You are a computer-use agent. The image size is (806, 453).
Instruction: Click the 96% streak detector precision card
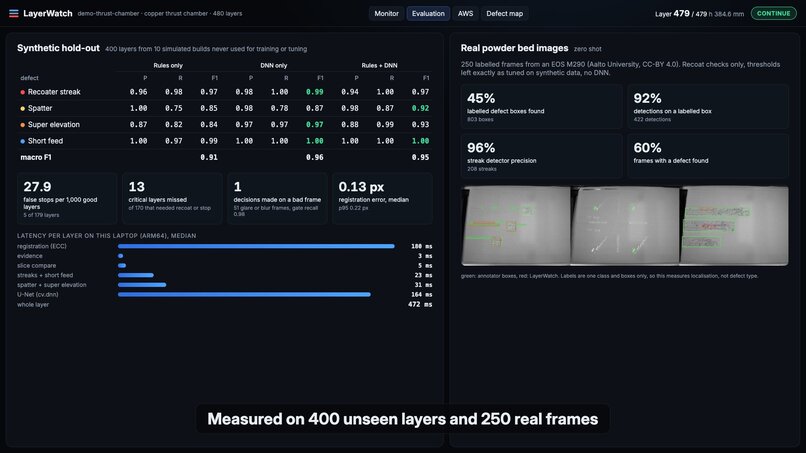tap(541, 156)
